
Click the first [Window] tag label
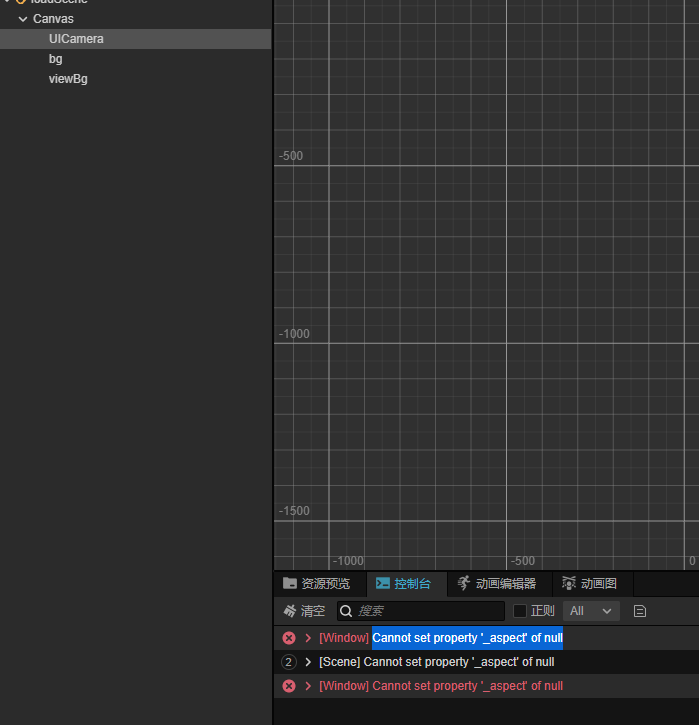click(344, 638)
